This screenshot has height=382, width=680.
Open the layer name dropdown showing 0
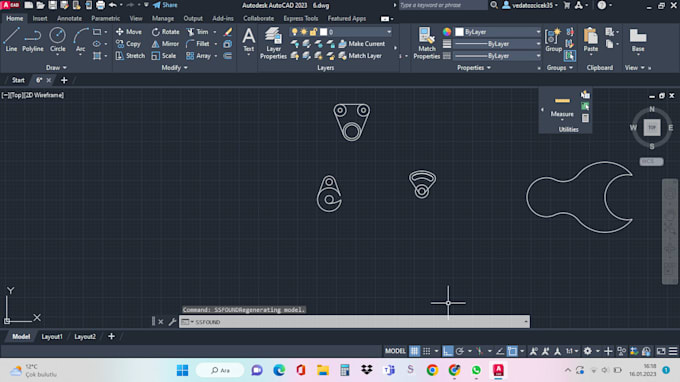point(341,32)
